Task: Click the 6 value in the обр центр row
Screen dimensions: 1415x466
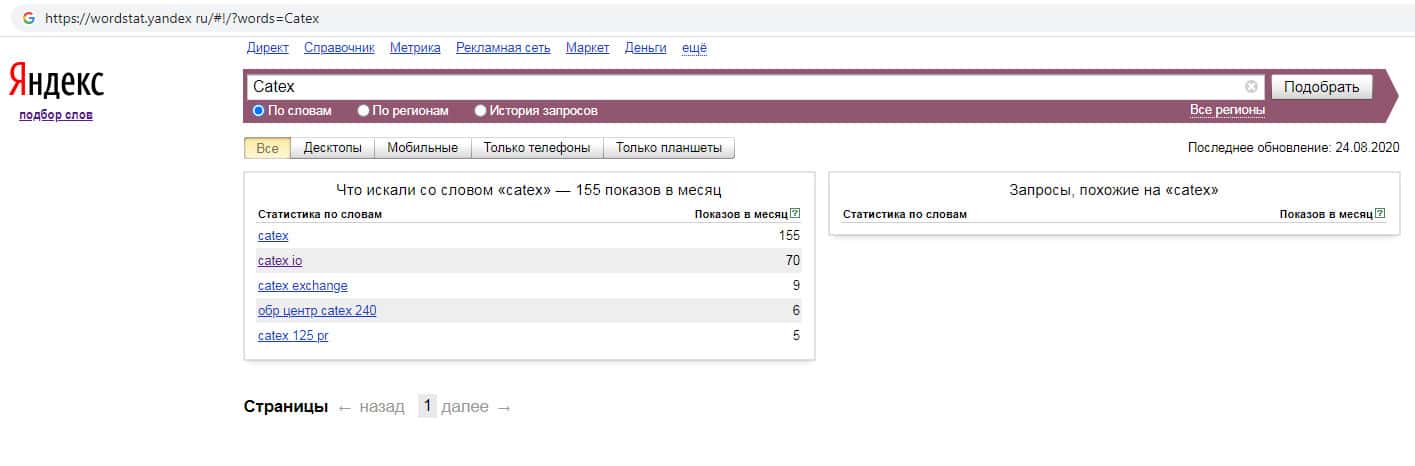Action: point(797,311)
